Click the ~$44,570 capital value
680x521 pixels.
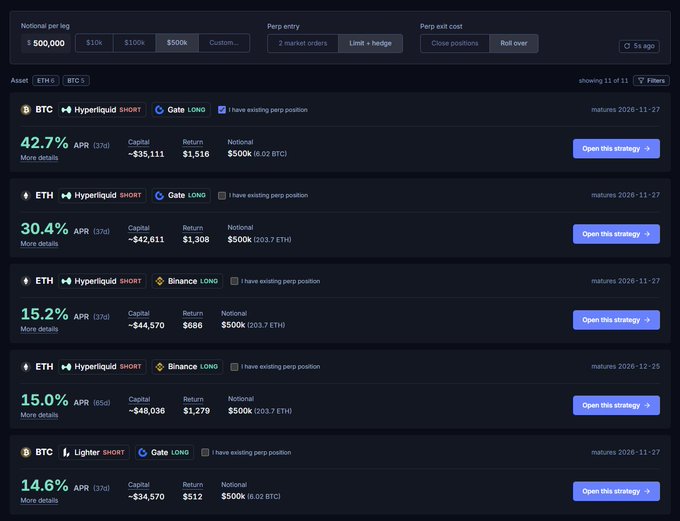(x=147, y=325)
